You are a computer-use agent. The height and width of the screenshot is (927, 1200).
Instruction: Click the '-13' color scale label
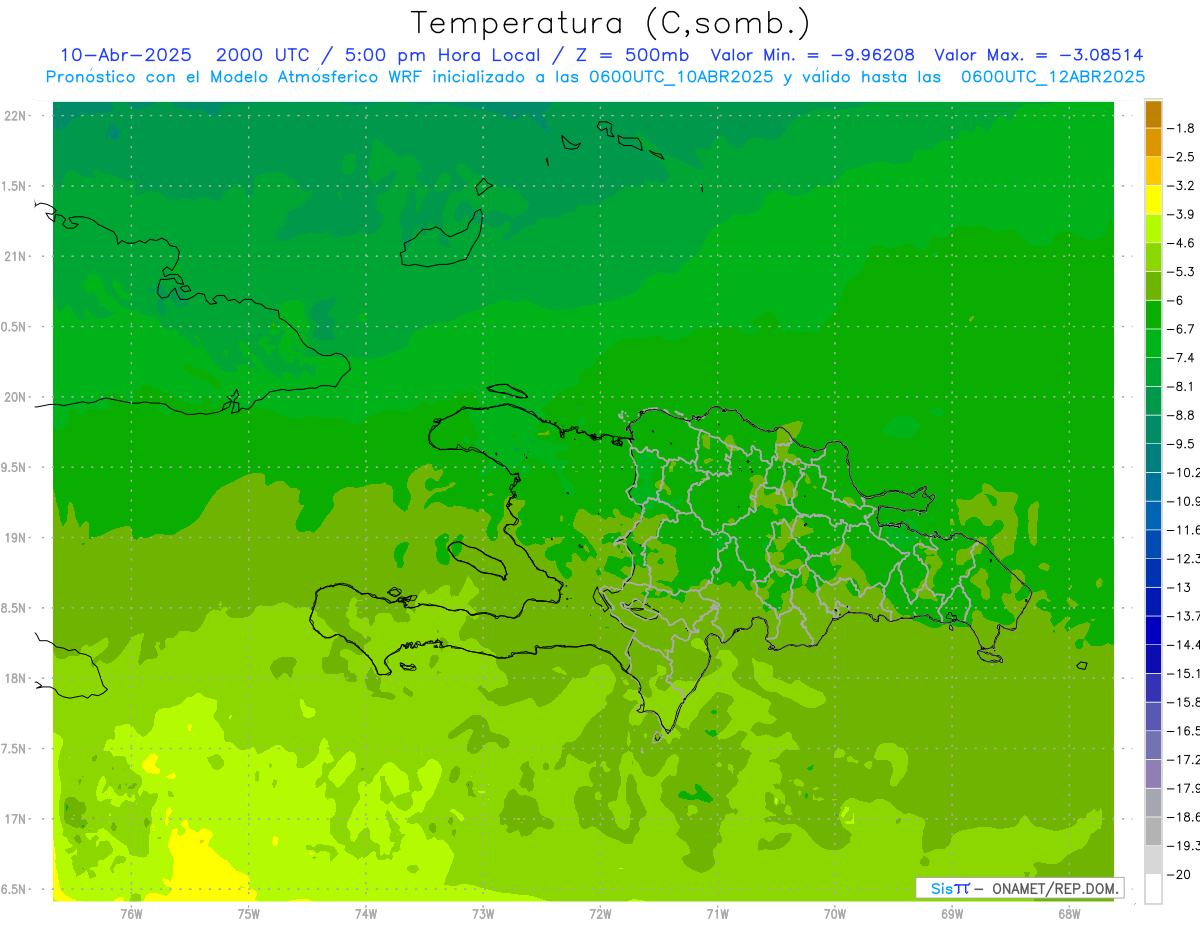[1179, 587]
